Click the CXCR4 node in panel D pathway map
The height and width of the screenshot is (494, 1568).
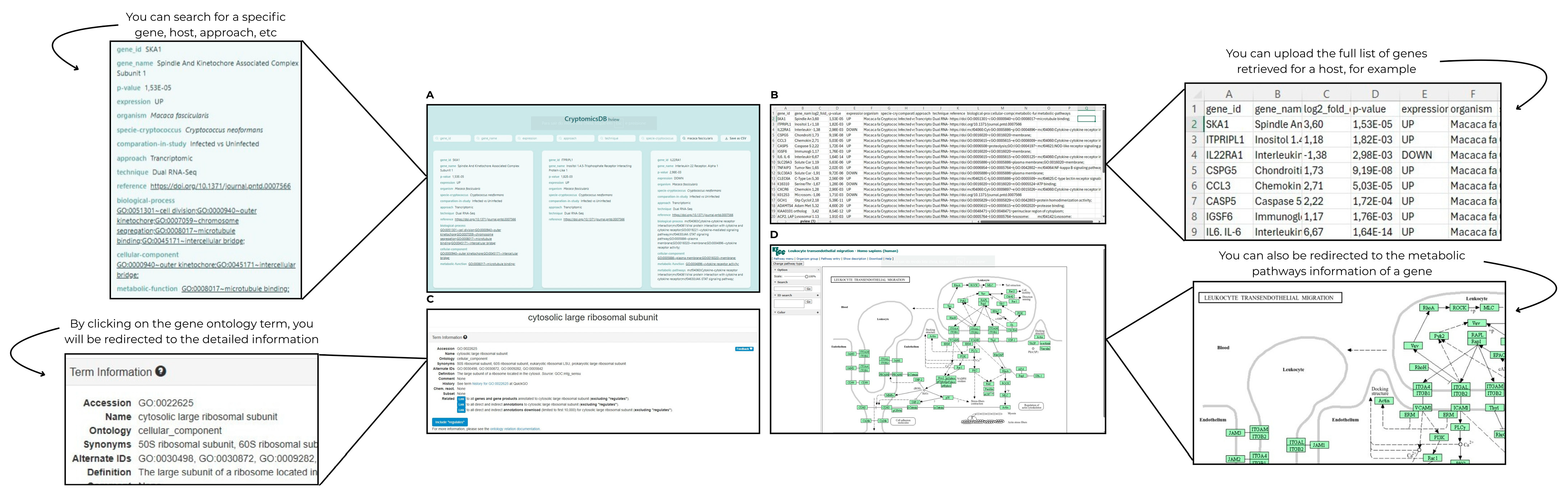[1012, 330]
